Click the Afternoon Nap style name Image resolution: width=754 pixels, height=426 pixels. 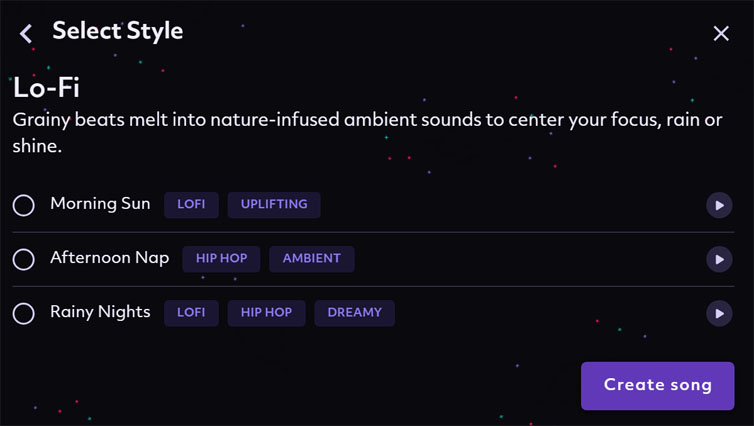click(x=110, y=258)
